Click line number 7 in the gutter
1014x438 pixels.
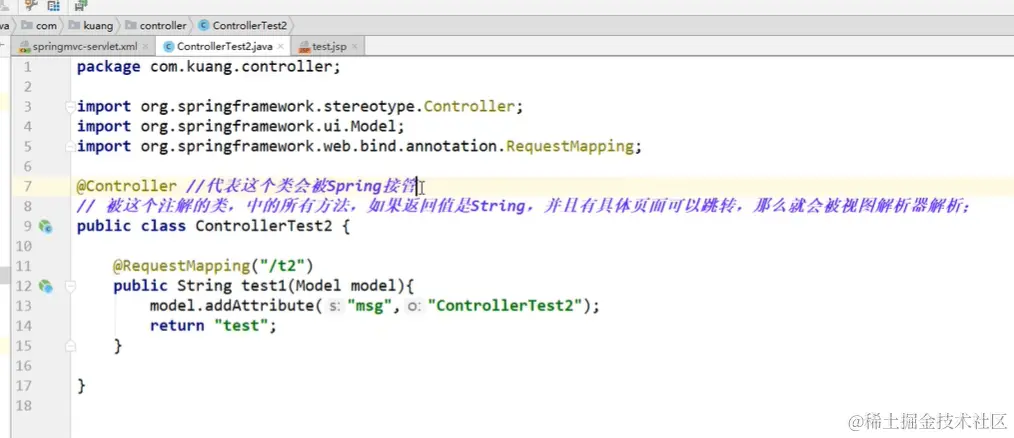pyautogui.click(x=27, y=186)
